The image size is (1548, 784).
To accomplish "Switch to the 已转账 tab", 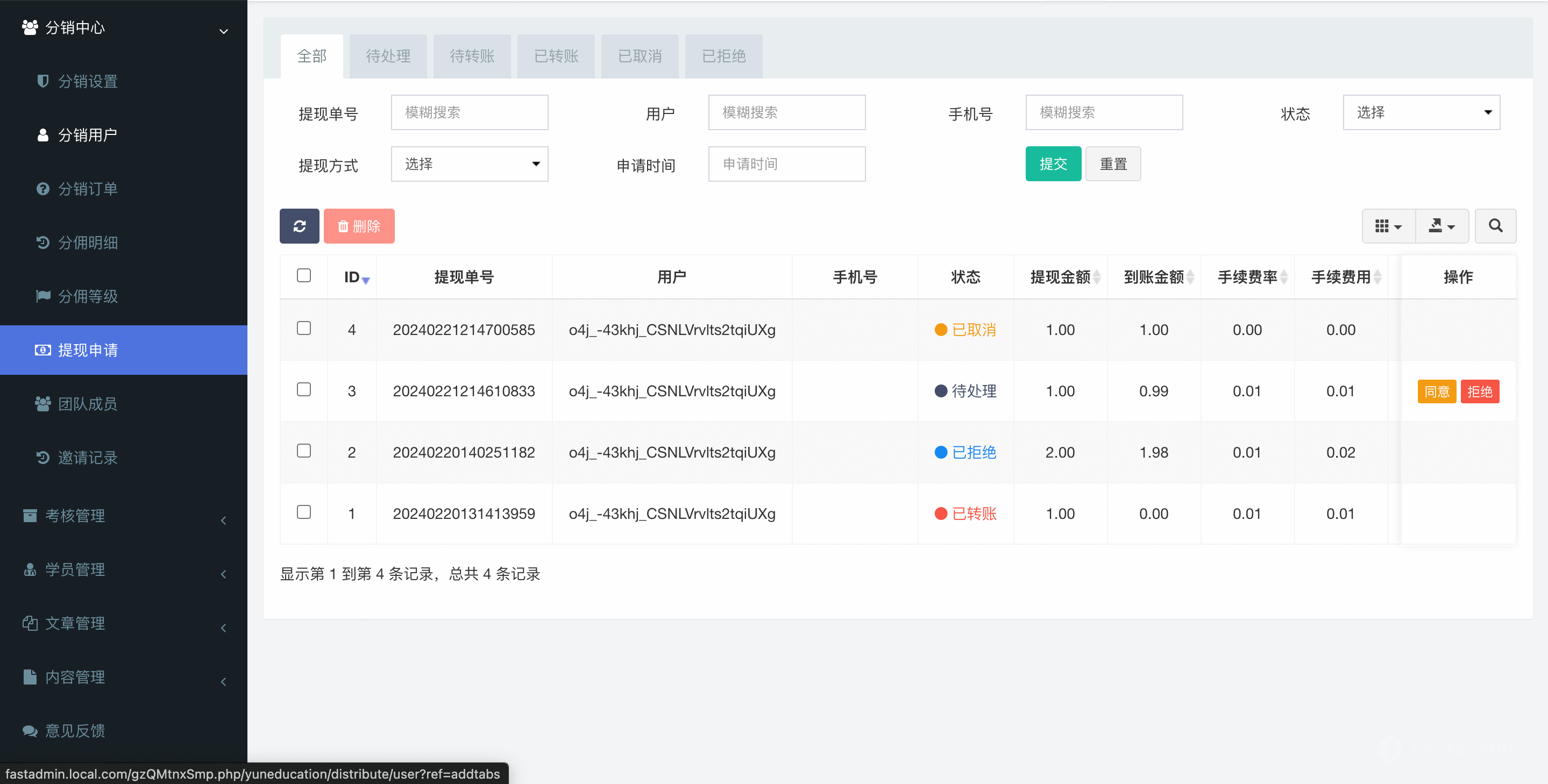I will (556, 56).
